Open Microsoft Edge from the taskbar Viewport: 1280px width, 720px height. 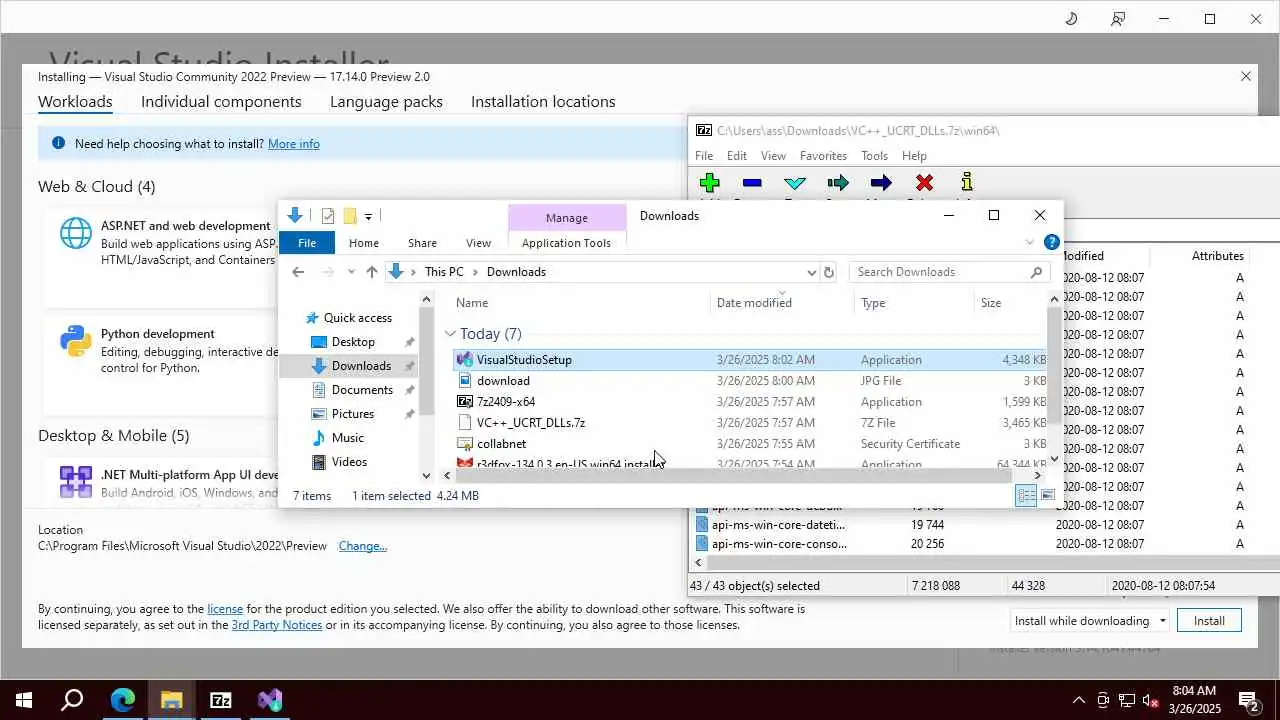[x=122, y=700]
